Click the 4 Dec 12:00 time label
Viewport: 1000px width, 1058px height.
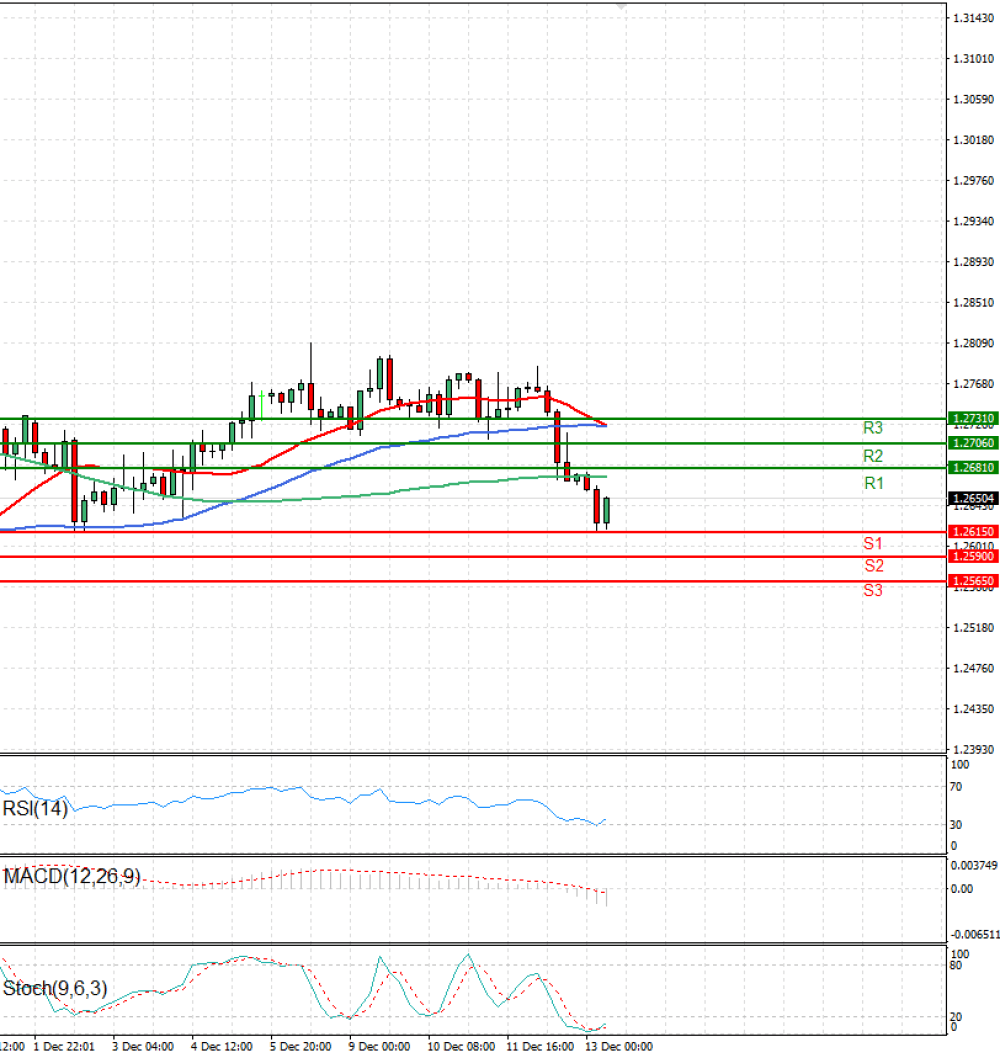point(221,1047)
